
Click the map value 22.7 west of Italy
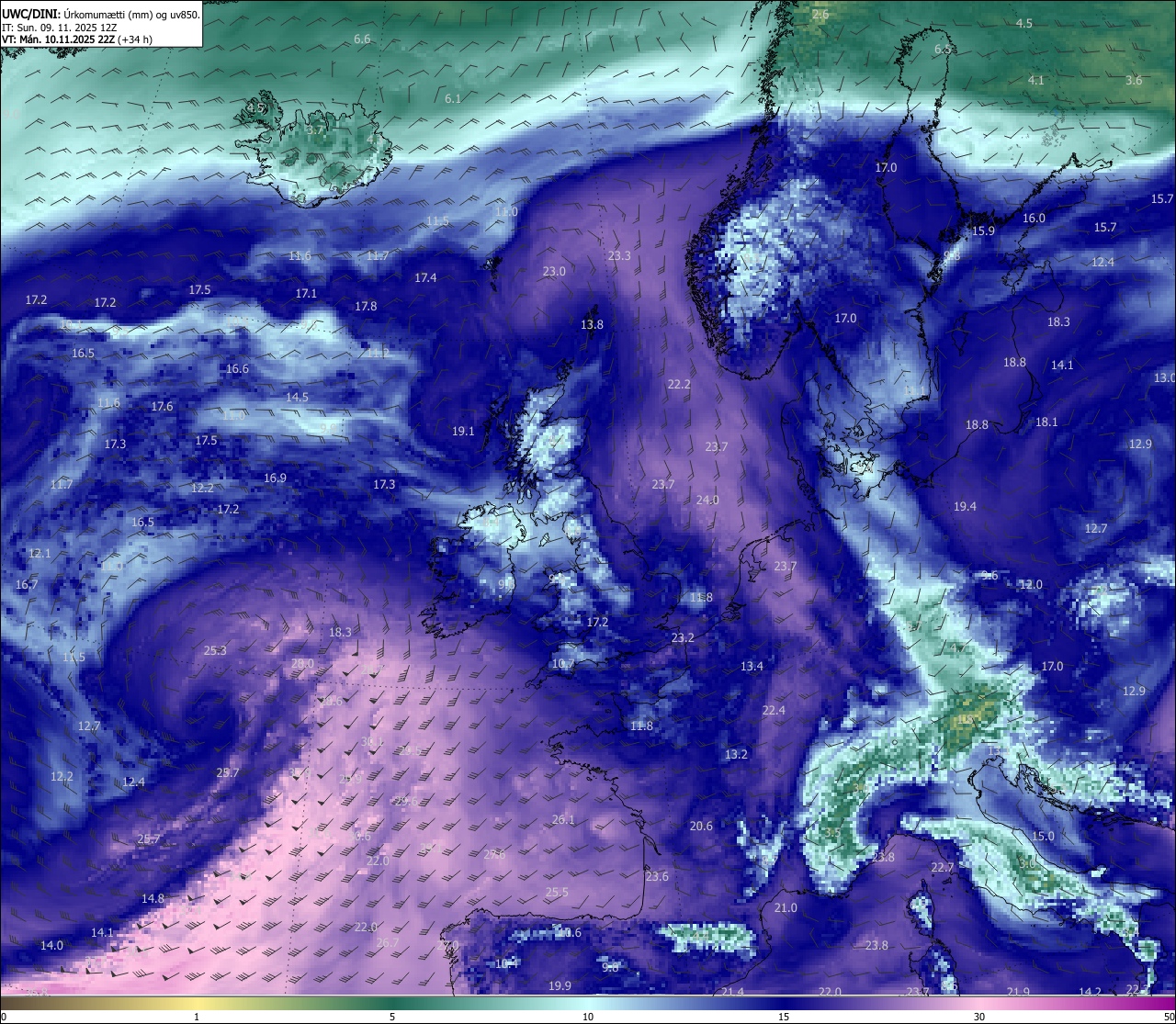tap(943, 868)
